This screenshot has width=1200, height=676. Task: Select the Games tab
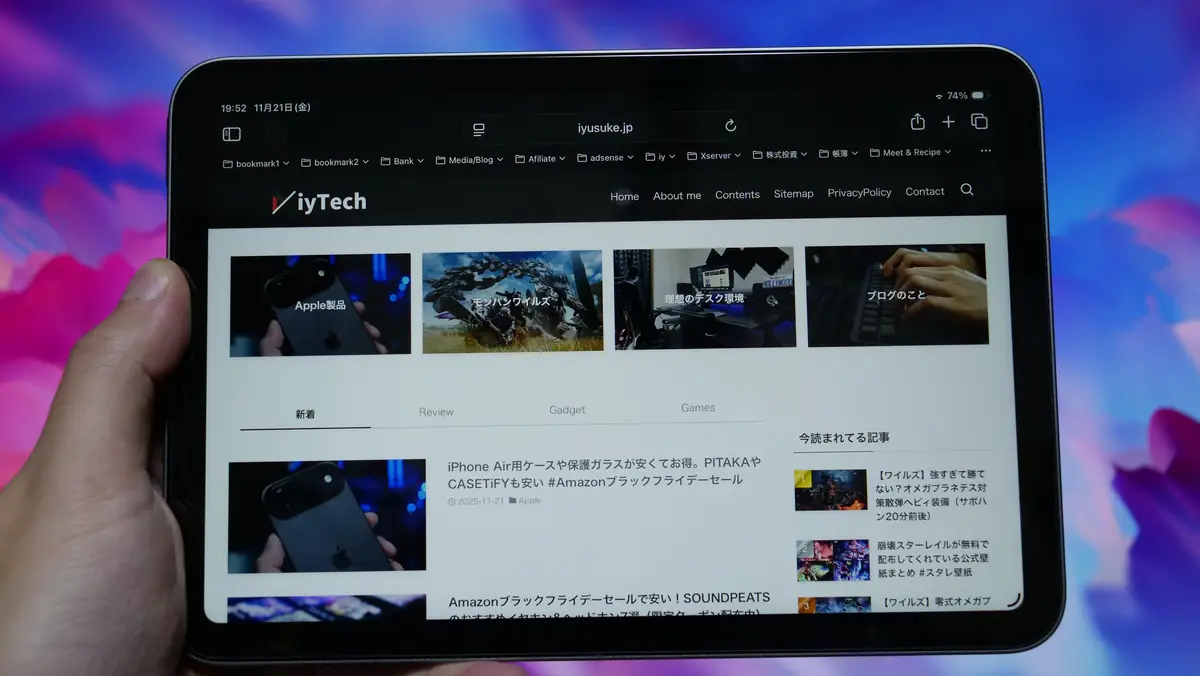point(698,408)
